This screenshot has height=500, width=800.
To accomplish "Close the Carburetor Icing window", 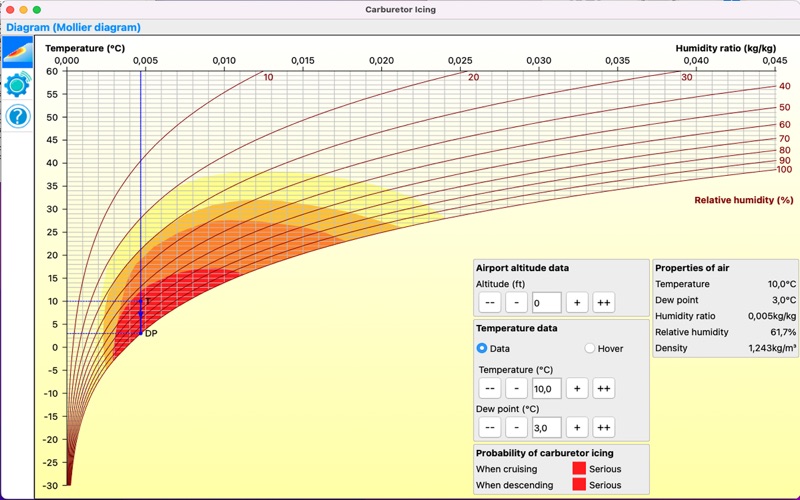I will coord(10,10).
